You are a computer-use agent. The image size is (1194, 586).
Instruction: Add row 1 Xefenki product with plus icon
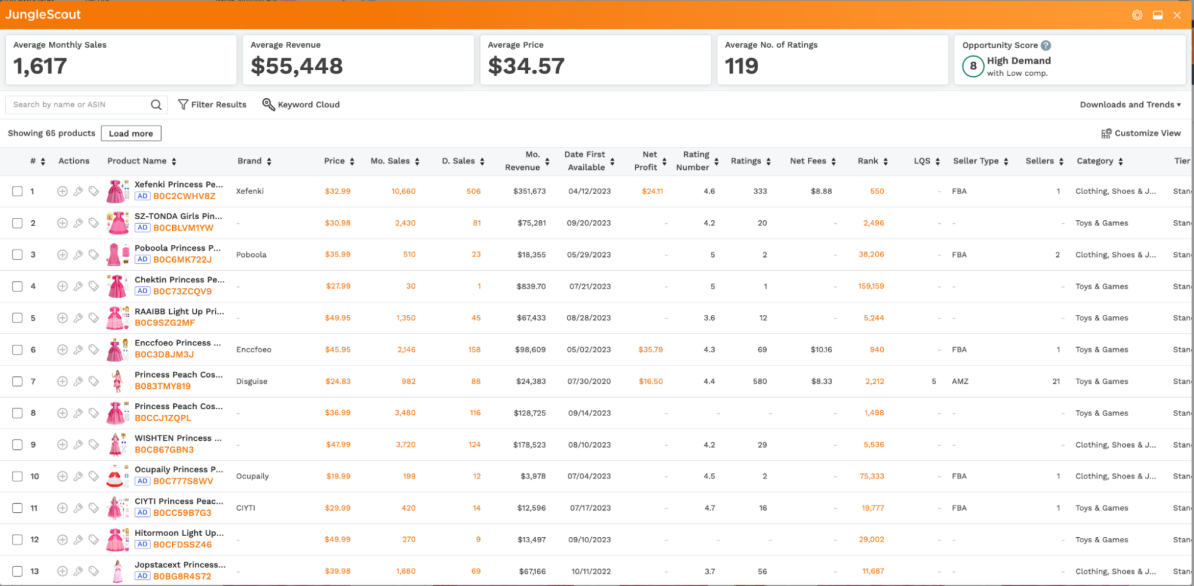62,191
